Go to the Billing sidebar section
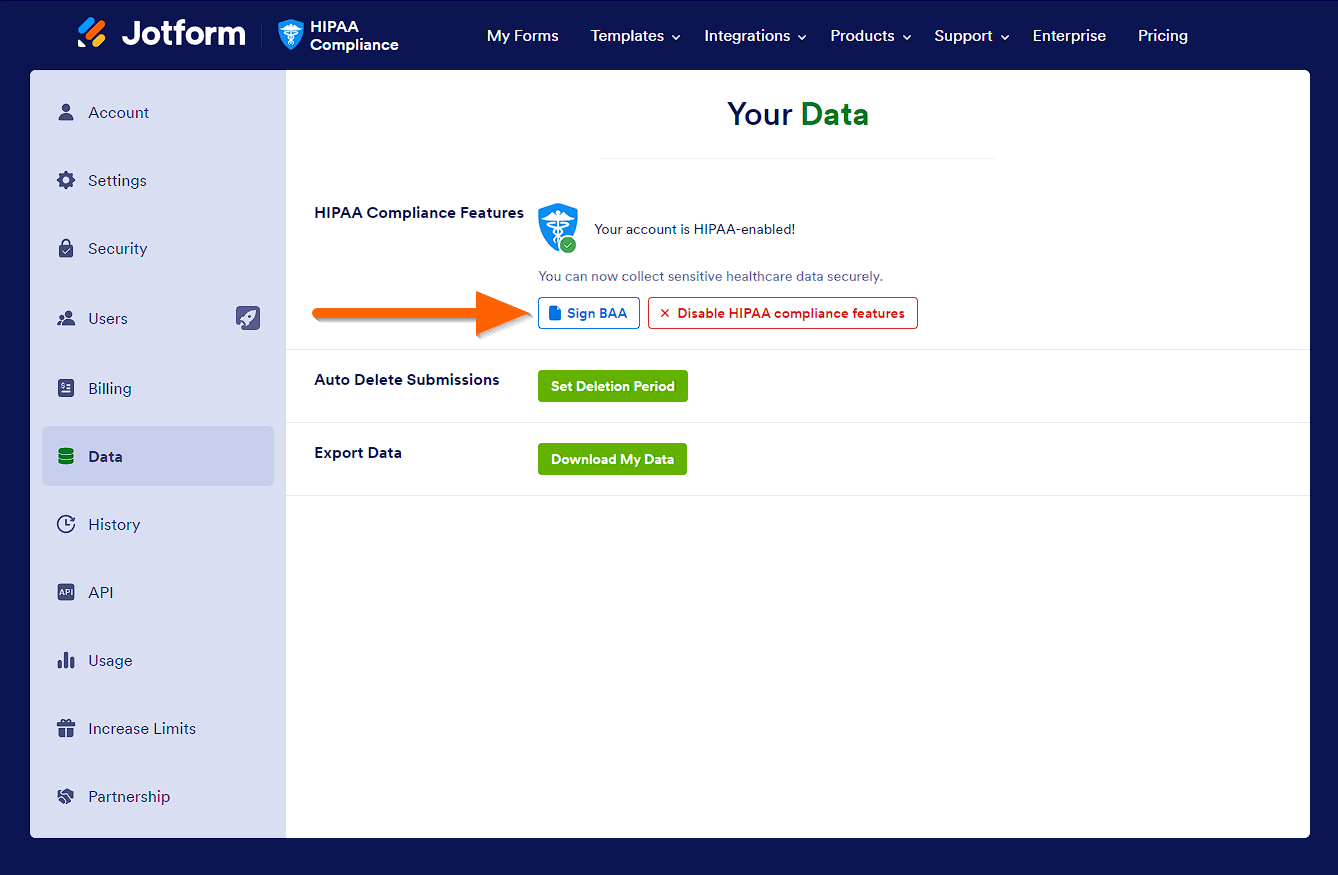Viewport: 1338px width, 875px height. (158, 388)
